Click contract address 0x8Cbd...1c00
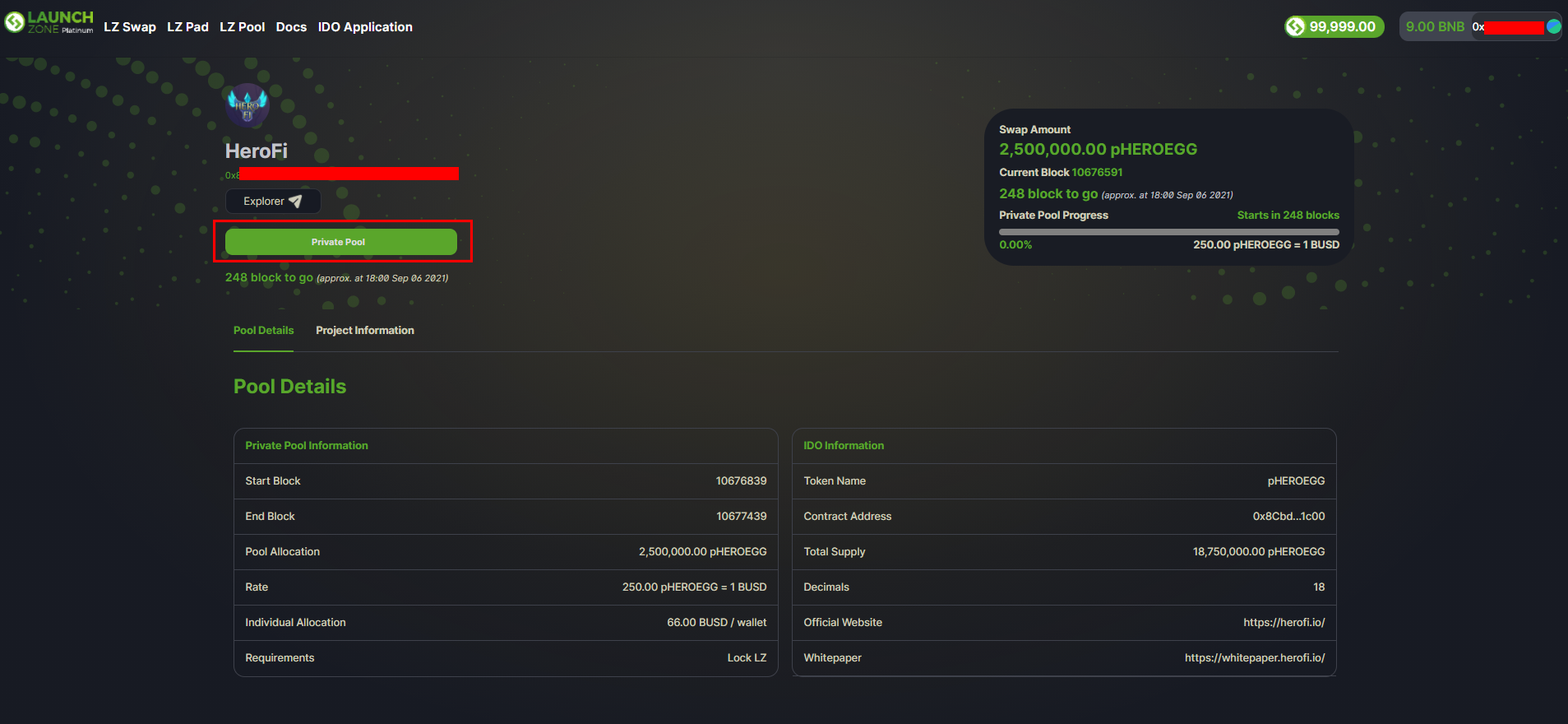Image resolution: width=1568 pixels, height=724 pixels. (x=1288, y=516)
